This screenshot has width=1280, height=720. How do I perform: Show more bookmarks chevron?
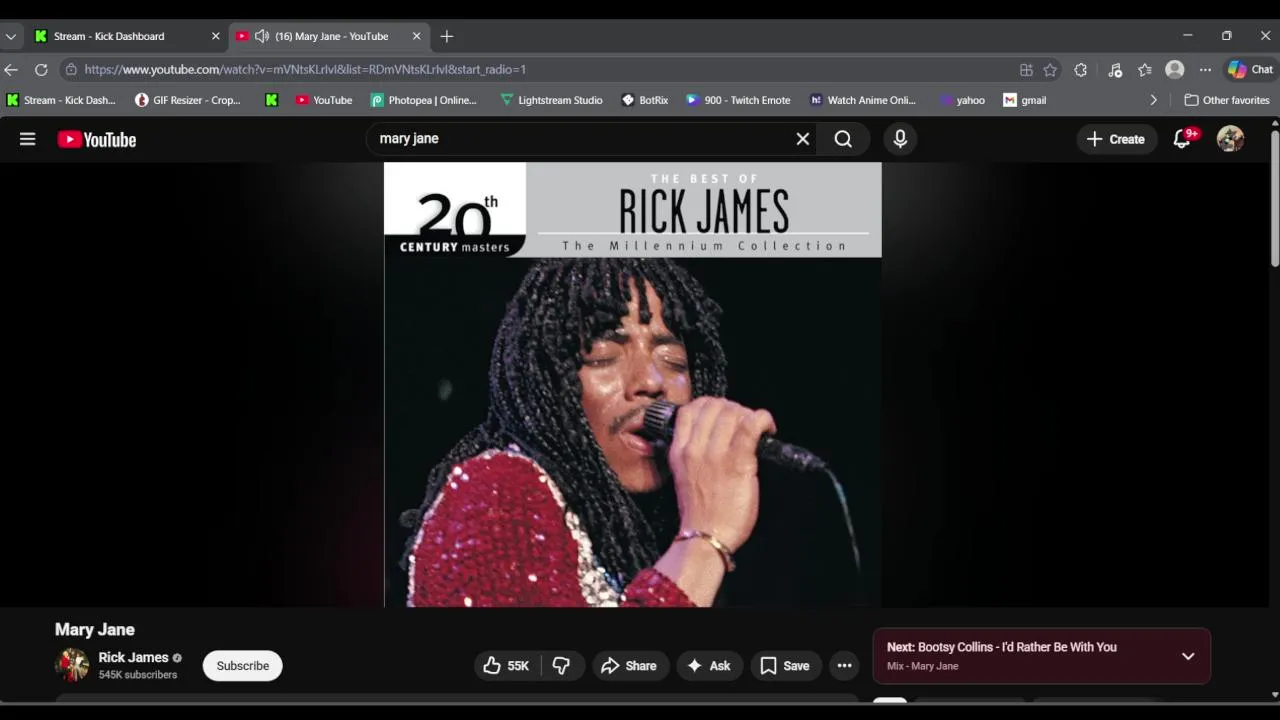1153,100
